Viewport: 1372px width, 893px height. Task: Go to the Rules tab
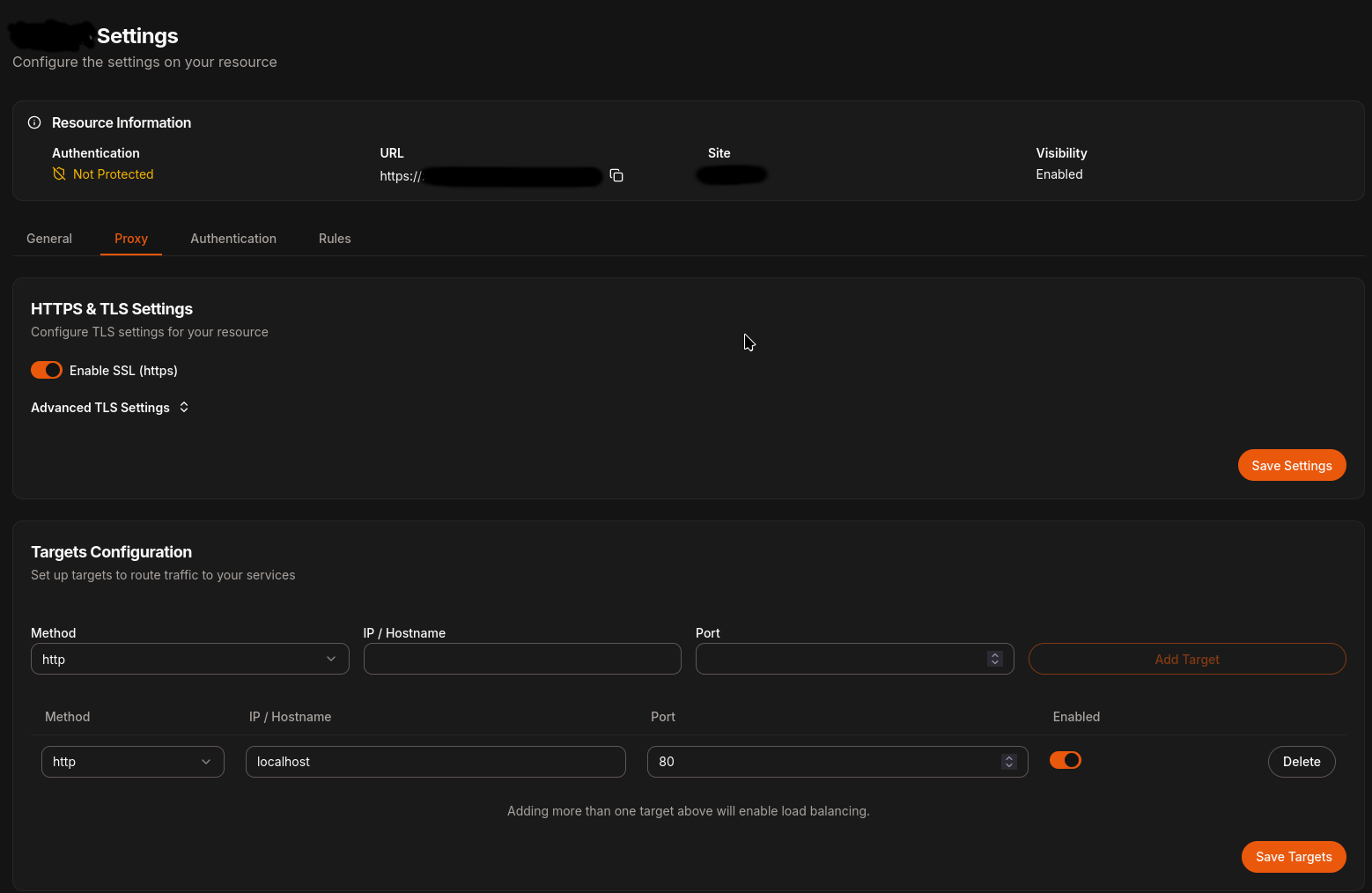point(335,239)
